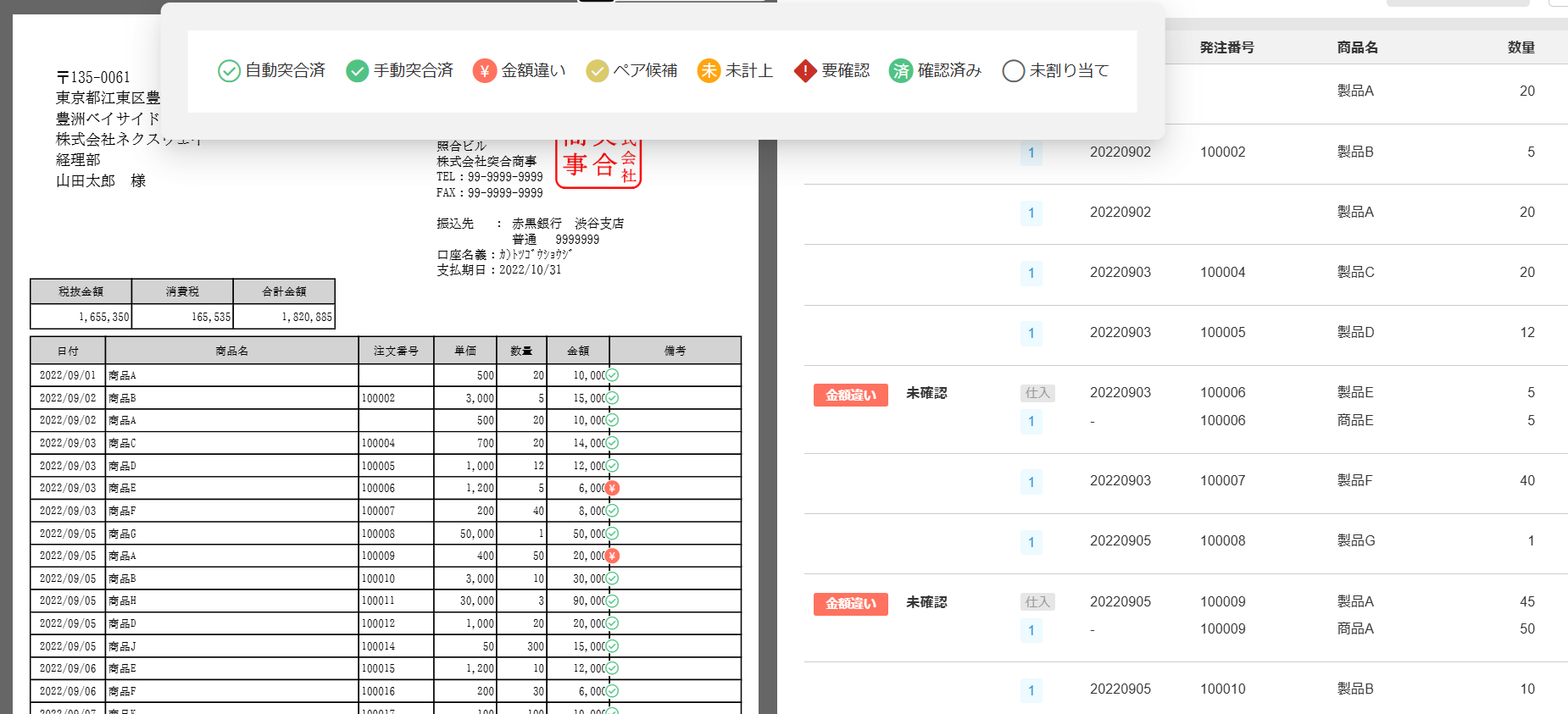This screenshot has height=714, width=1568.
Task: Click the 製品E cell in right table
Action: 1355,392
